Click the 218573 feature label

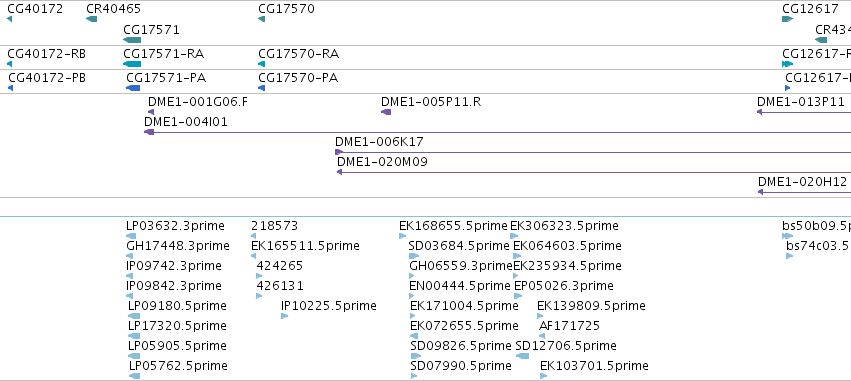coord(274,226)
